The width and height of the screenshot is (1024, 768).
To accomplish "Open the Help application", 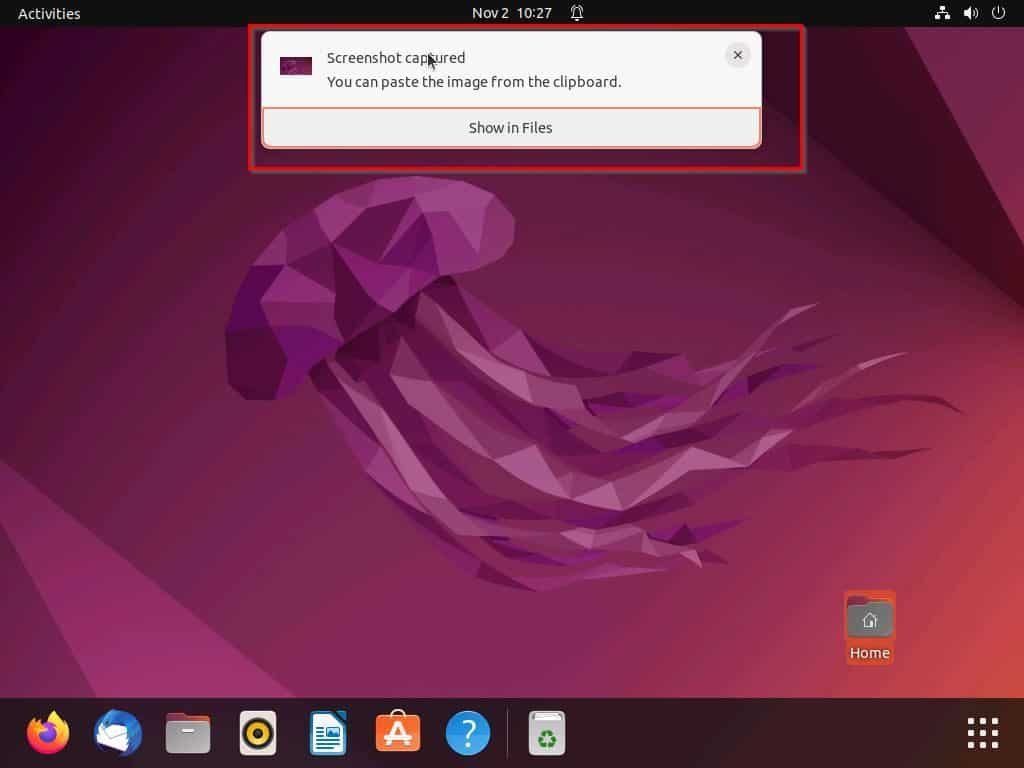I will coord(468,733).
